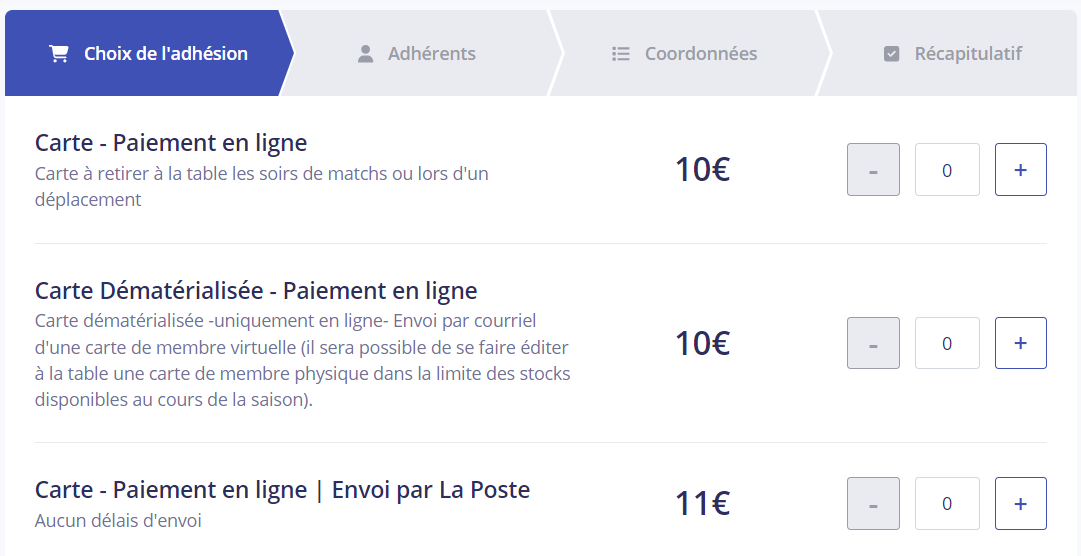The image size is (1081, 556).
Task: Click the Carte Dématérialisée - Paiement en ligne title
Action: [256, 290]
